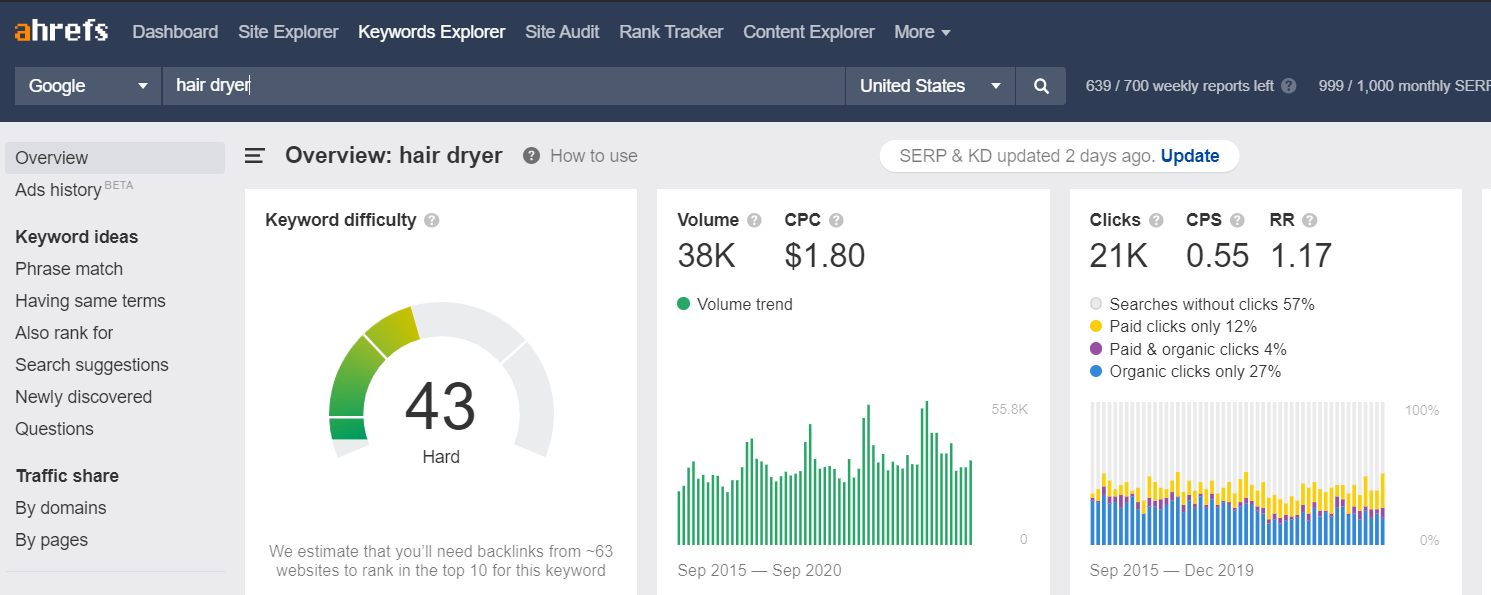Click the Clicks help icon
The image size is (1491, 595).
coord(1157,219)
